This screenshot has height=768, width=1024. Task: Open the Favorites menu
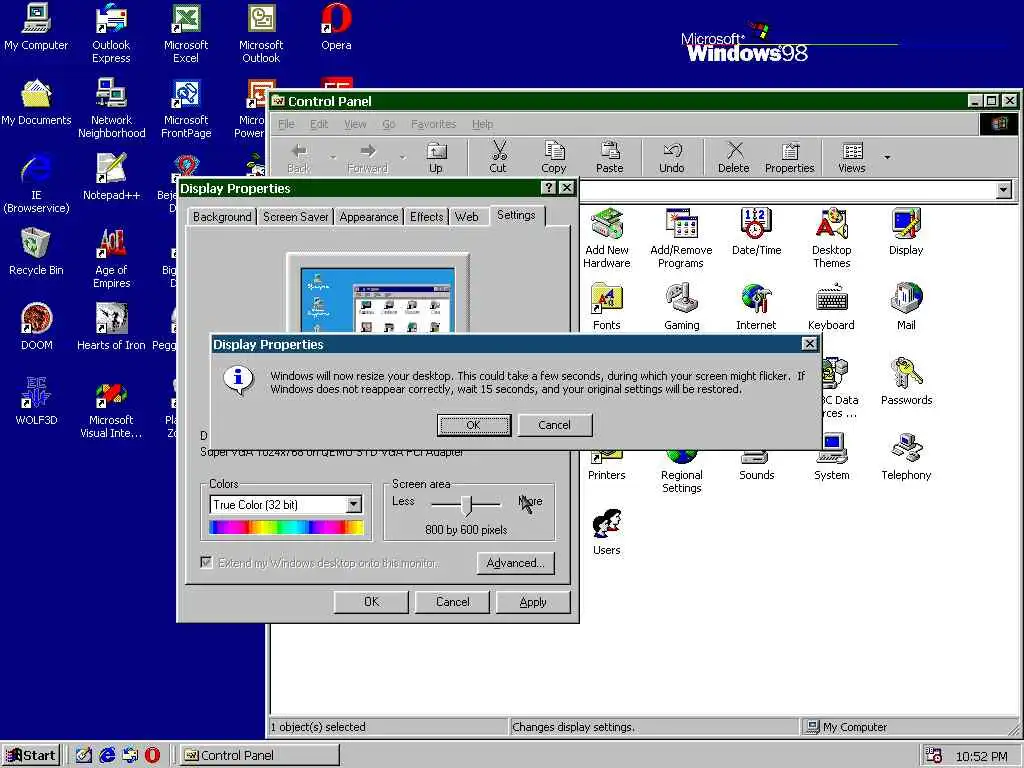point(434,124)
